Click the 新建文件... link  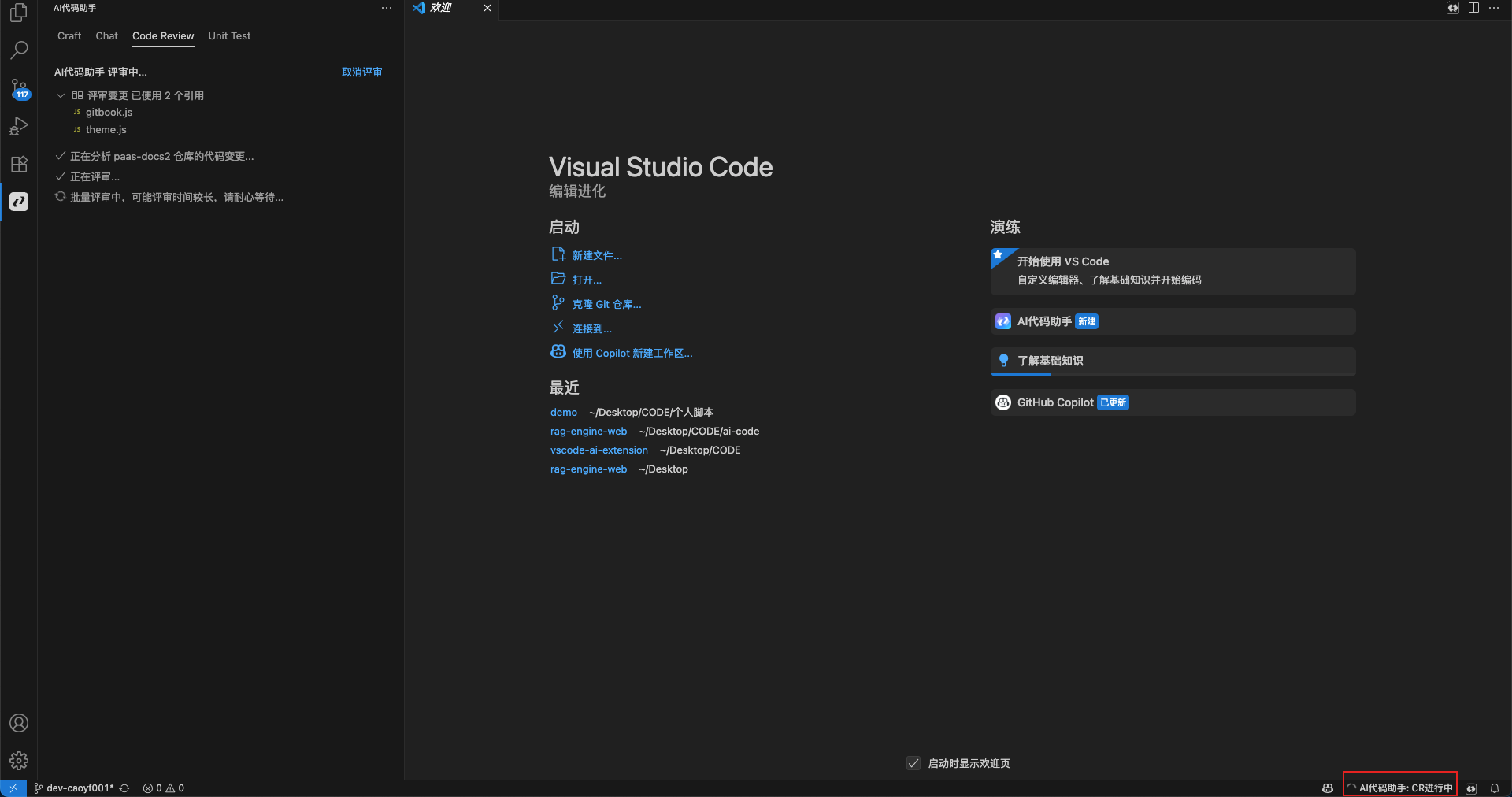tap(597, 255)
